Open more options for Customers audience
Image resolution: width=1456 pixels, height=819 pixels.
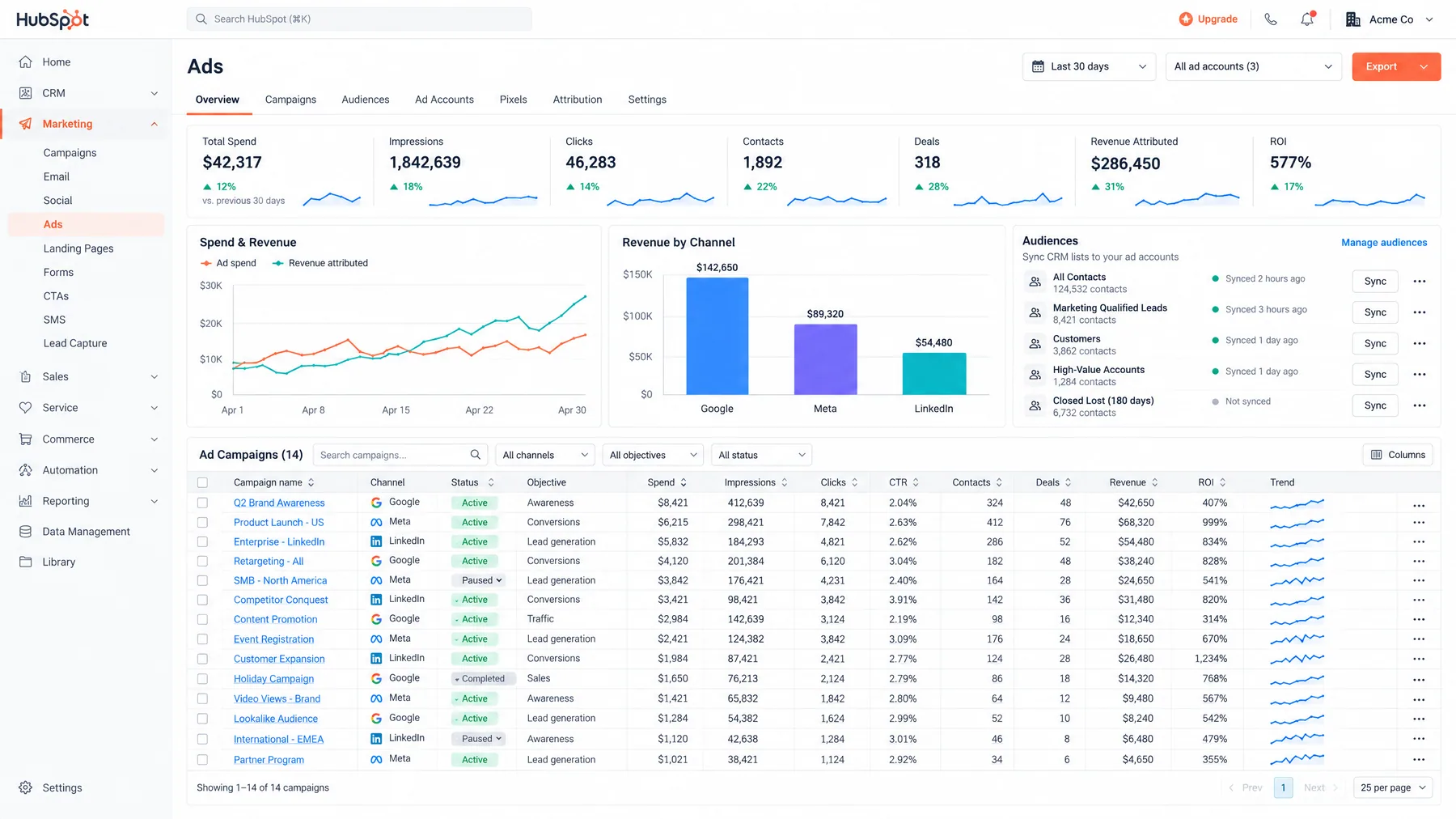[x=1420, y=344]
